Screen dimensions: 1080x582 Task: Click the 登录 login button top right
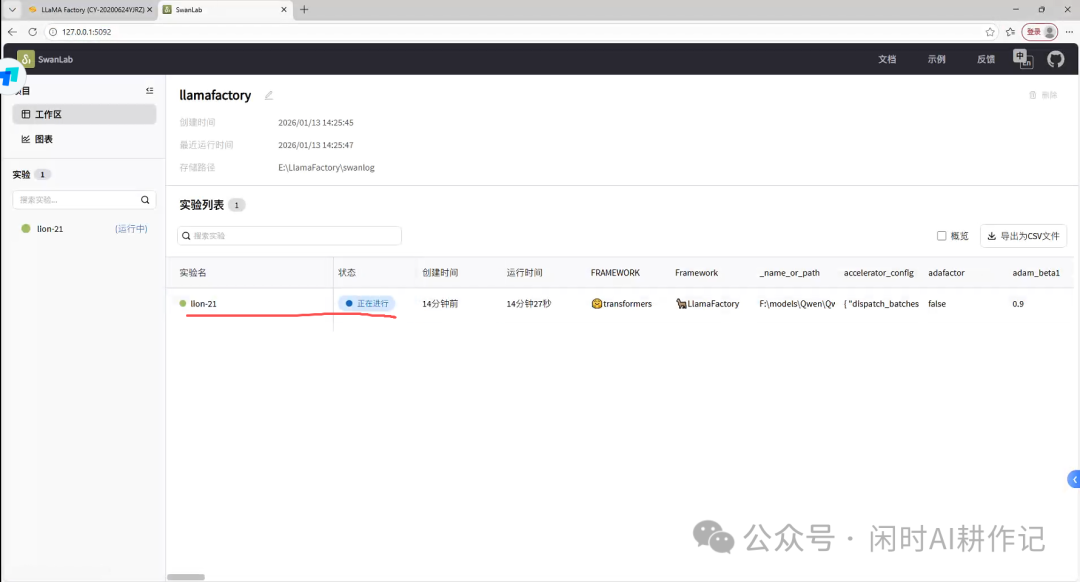tap(1033, 31)
